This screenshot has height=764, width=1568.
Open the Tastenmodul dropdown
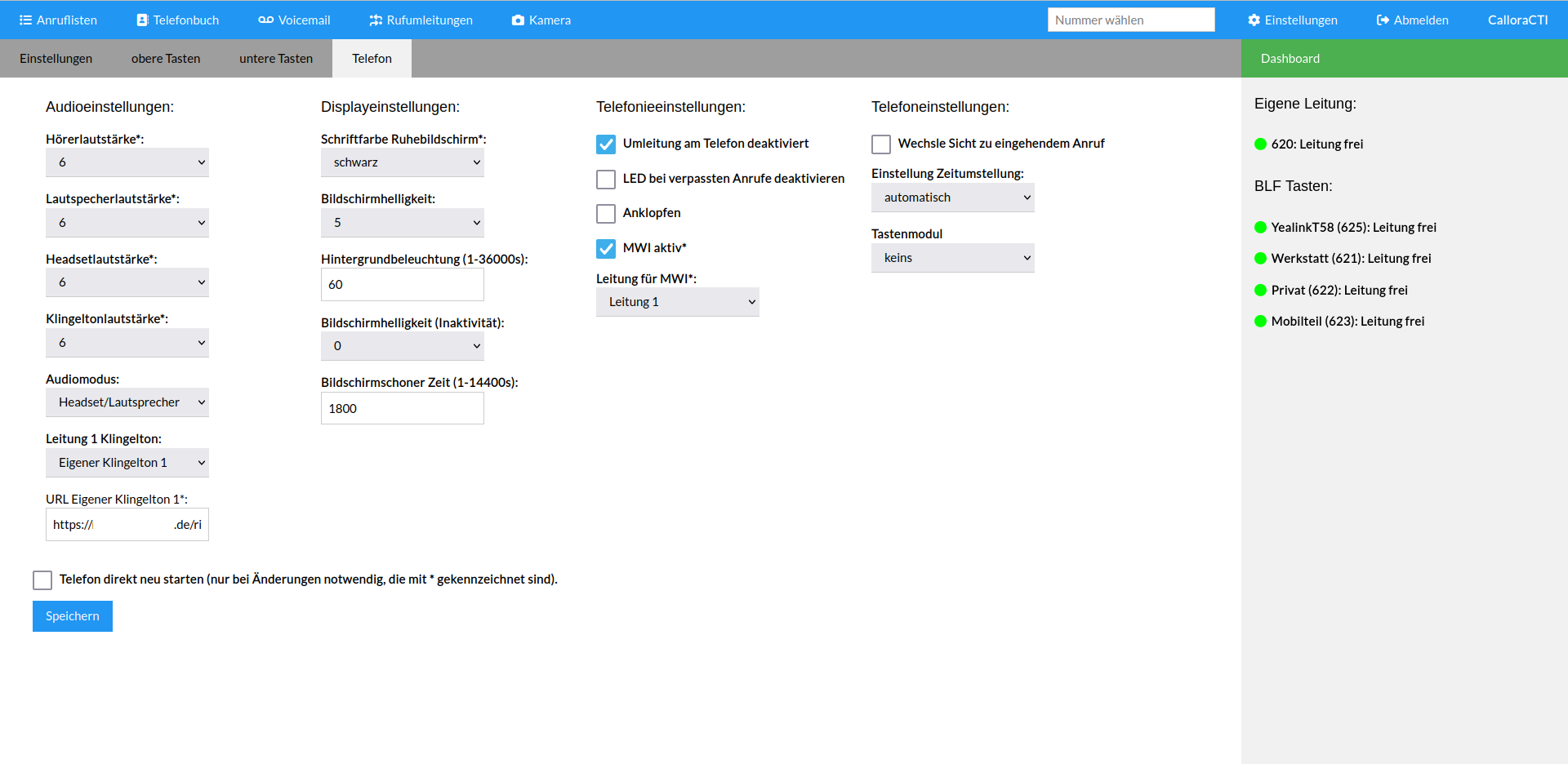coord(953,258)
